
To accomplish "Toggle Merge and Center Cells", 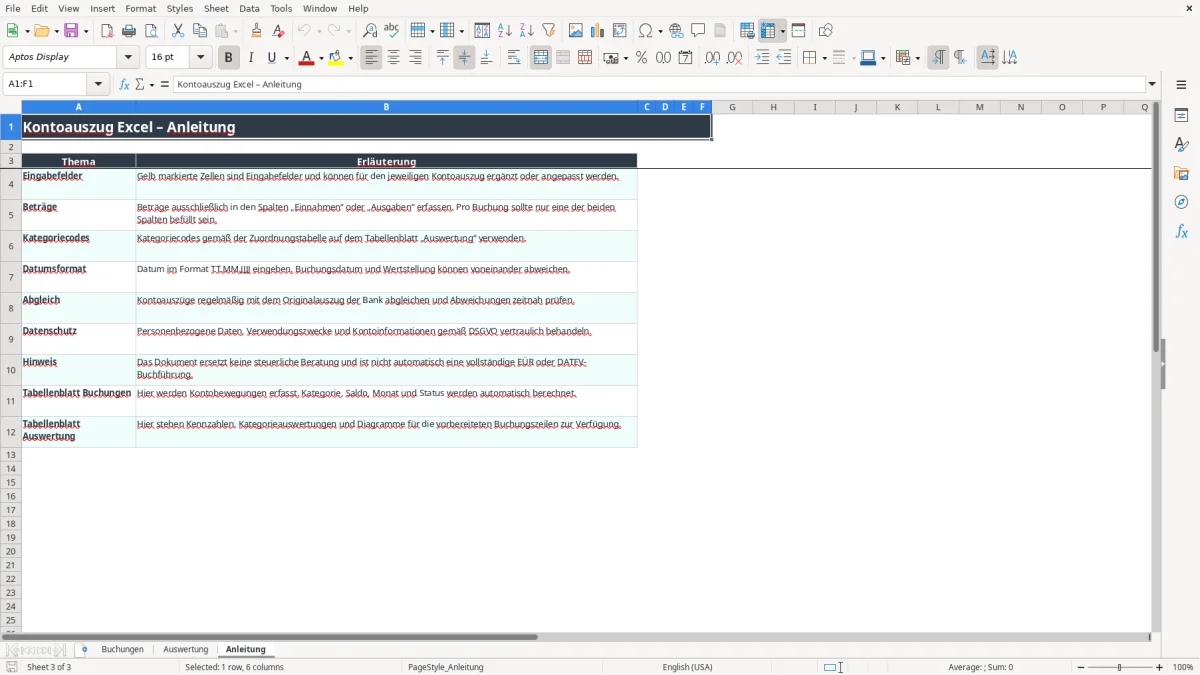I will [541, 58].
